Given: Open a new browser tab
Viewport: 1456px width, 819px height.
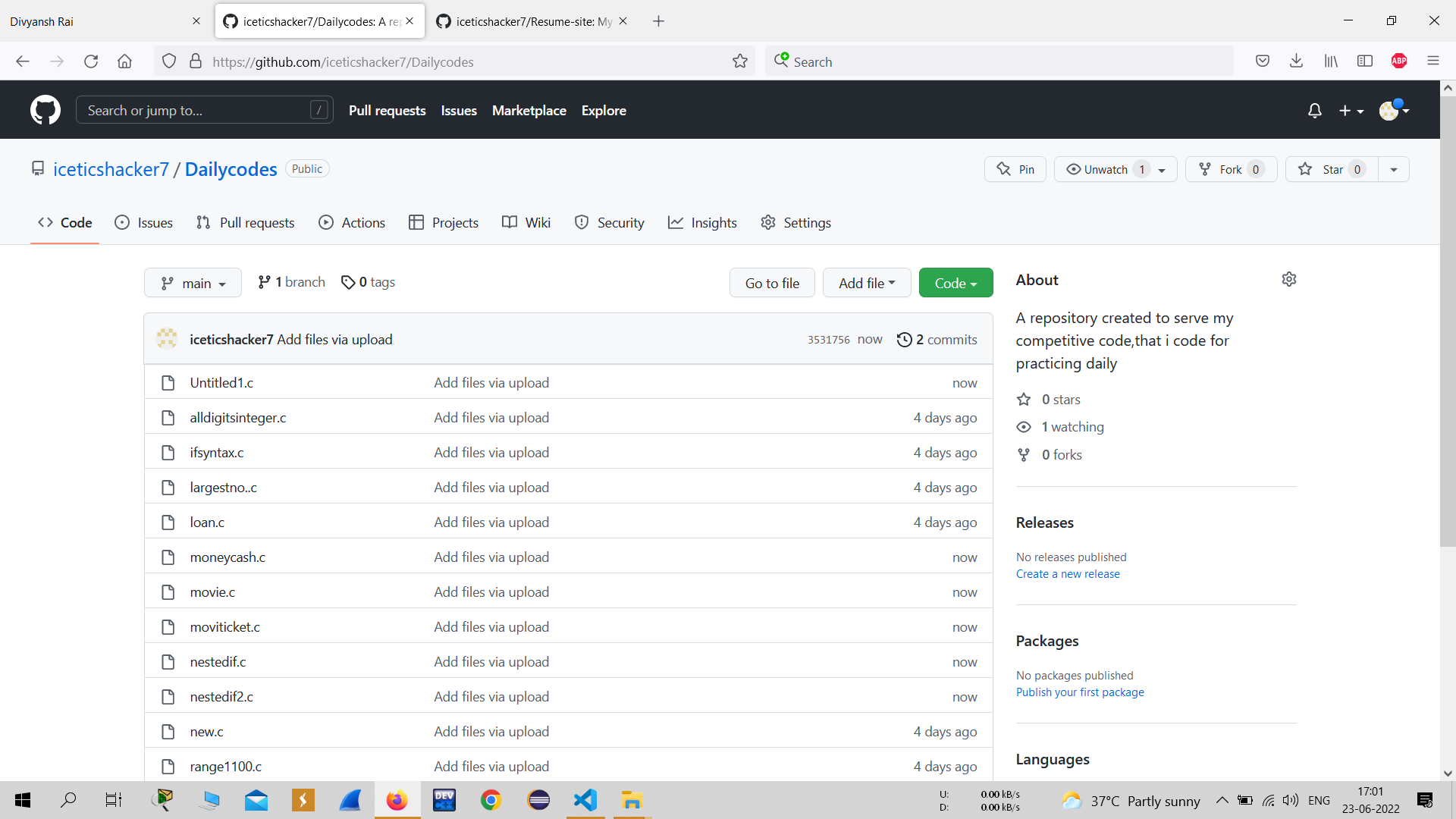Looking at the screenshot, I should click(658, 21).
